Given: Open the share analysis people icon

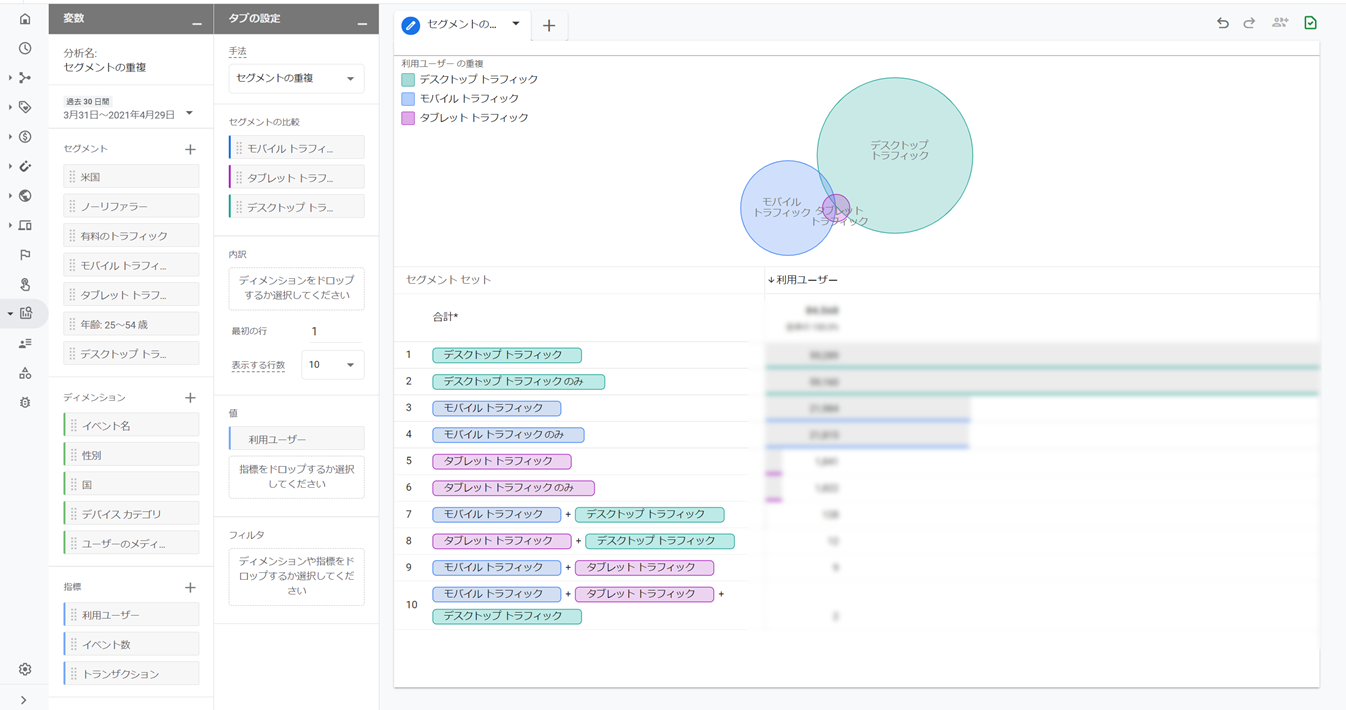Looking at the screenshot, I should (x=1279, y=23).
